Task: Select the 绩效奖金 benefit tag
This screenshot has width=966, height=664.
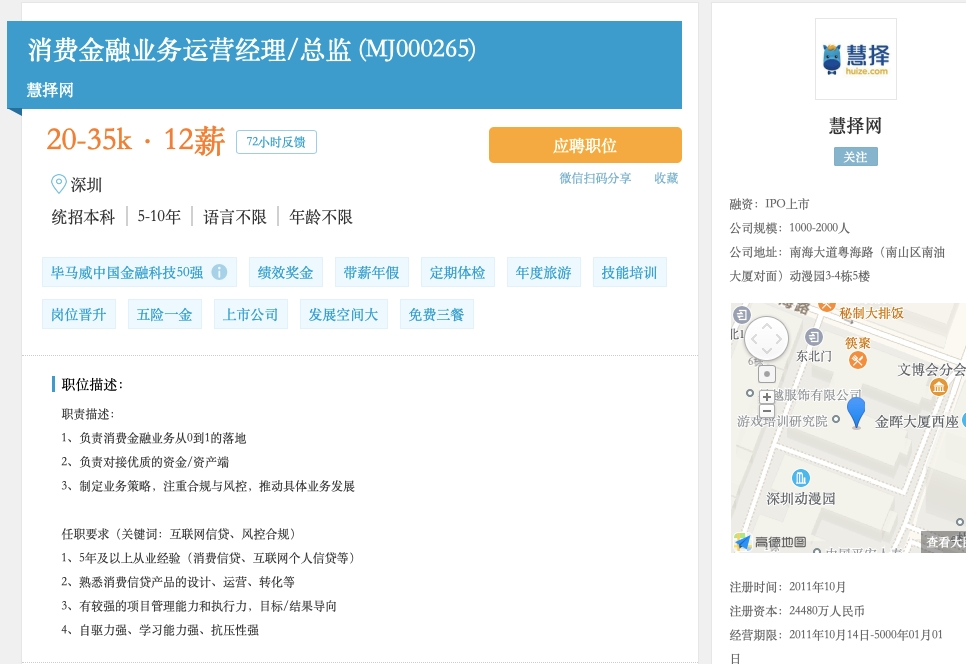Action: click(285, 272)
